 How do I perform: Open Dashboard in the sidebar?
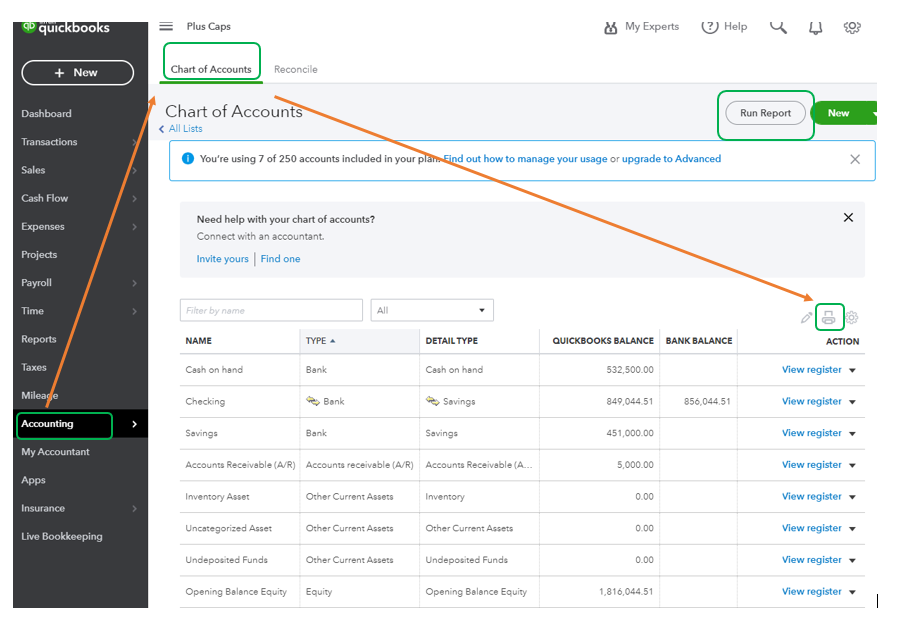pos(47,113)
